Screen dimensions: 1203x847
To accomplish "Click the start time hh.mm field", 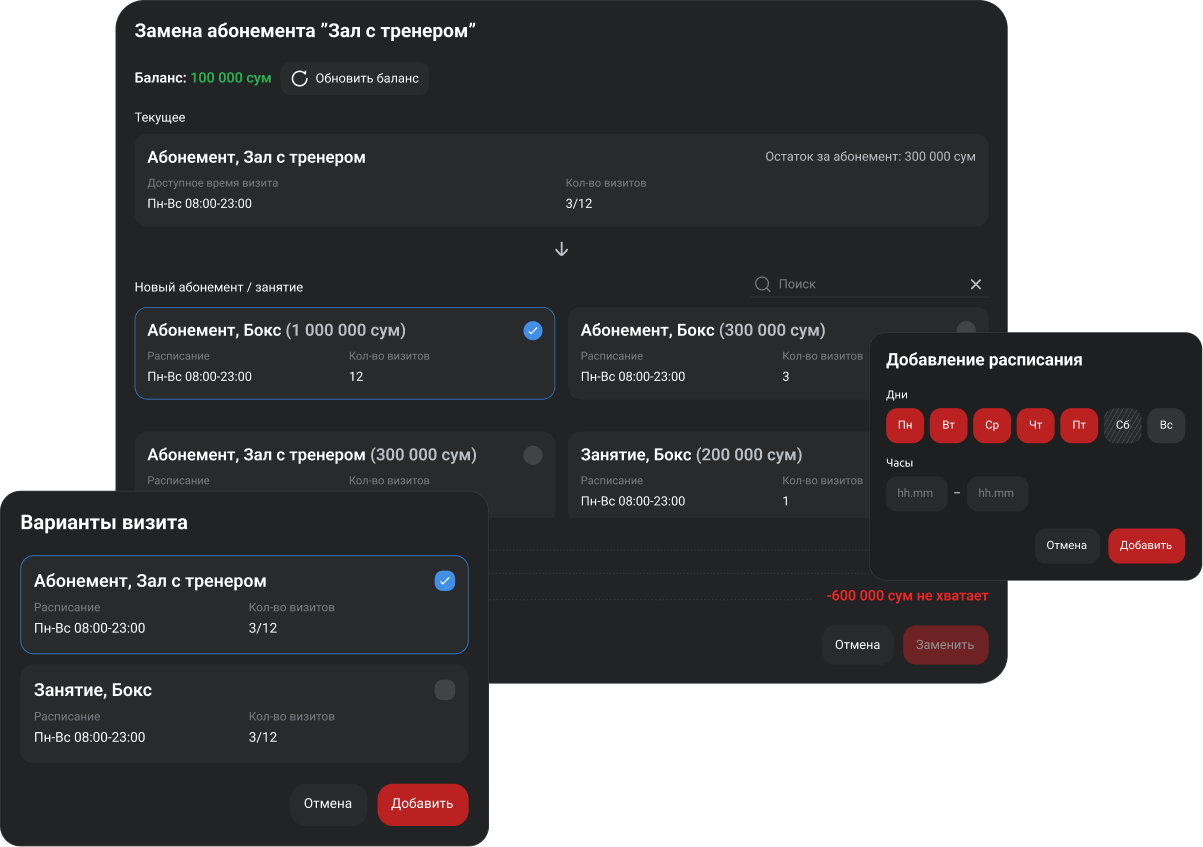I will [916, 493].
